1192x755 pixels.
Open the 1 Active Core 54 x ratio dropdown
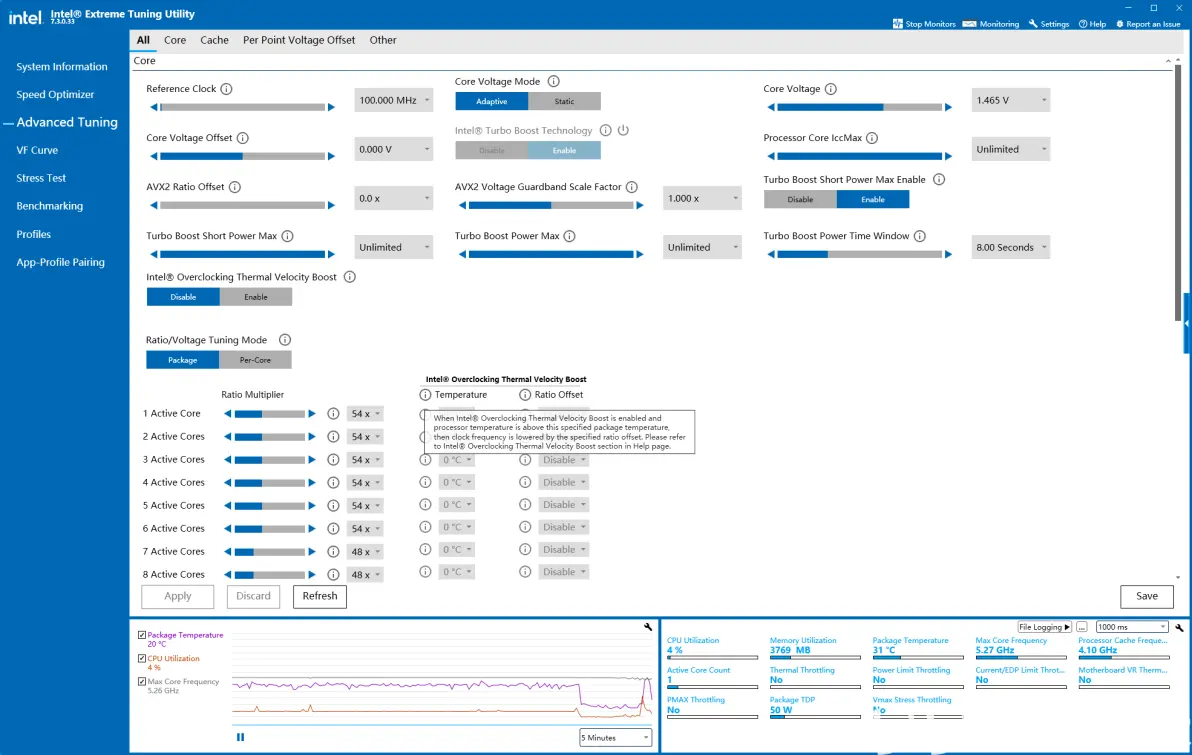click(365, 414)
